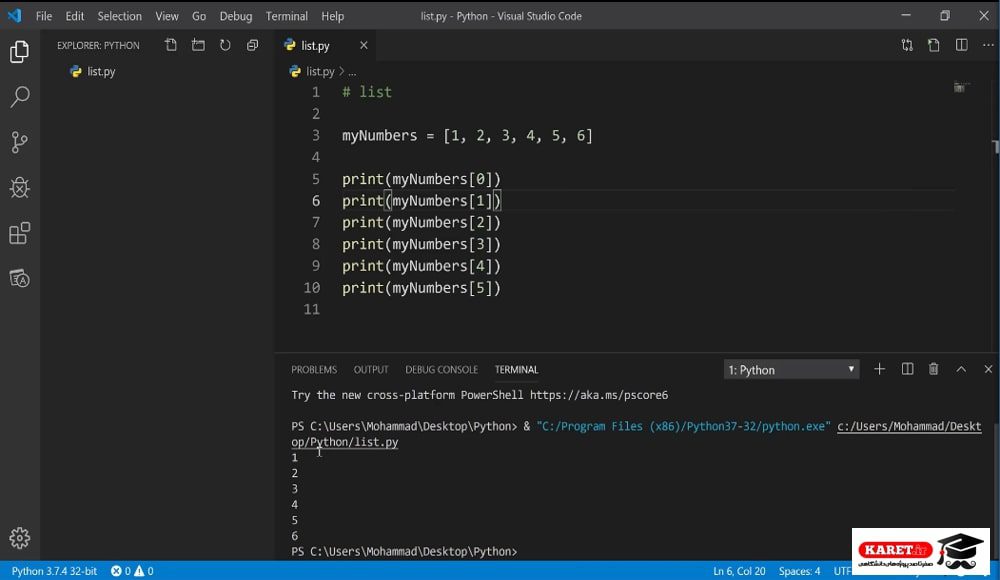Open the Search view in activity bar

(x=20, y=97)
